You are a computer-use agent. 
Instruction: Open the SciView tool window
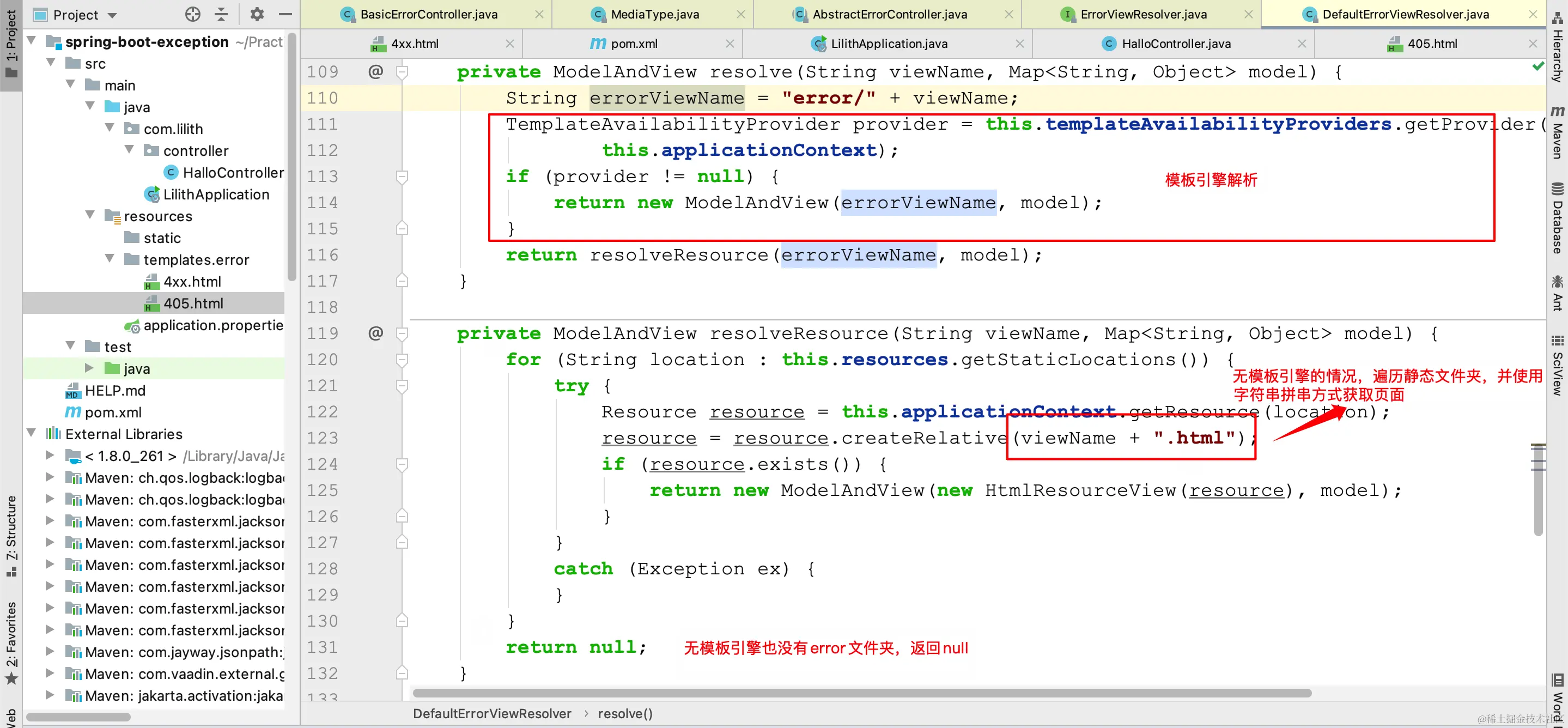[1558, 365]
